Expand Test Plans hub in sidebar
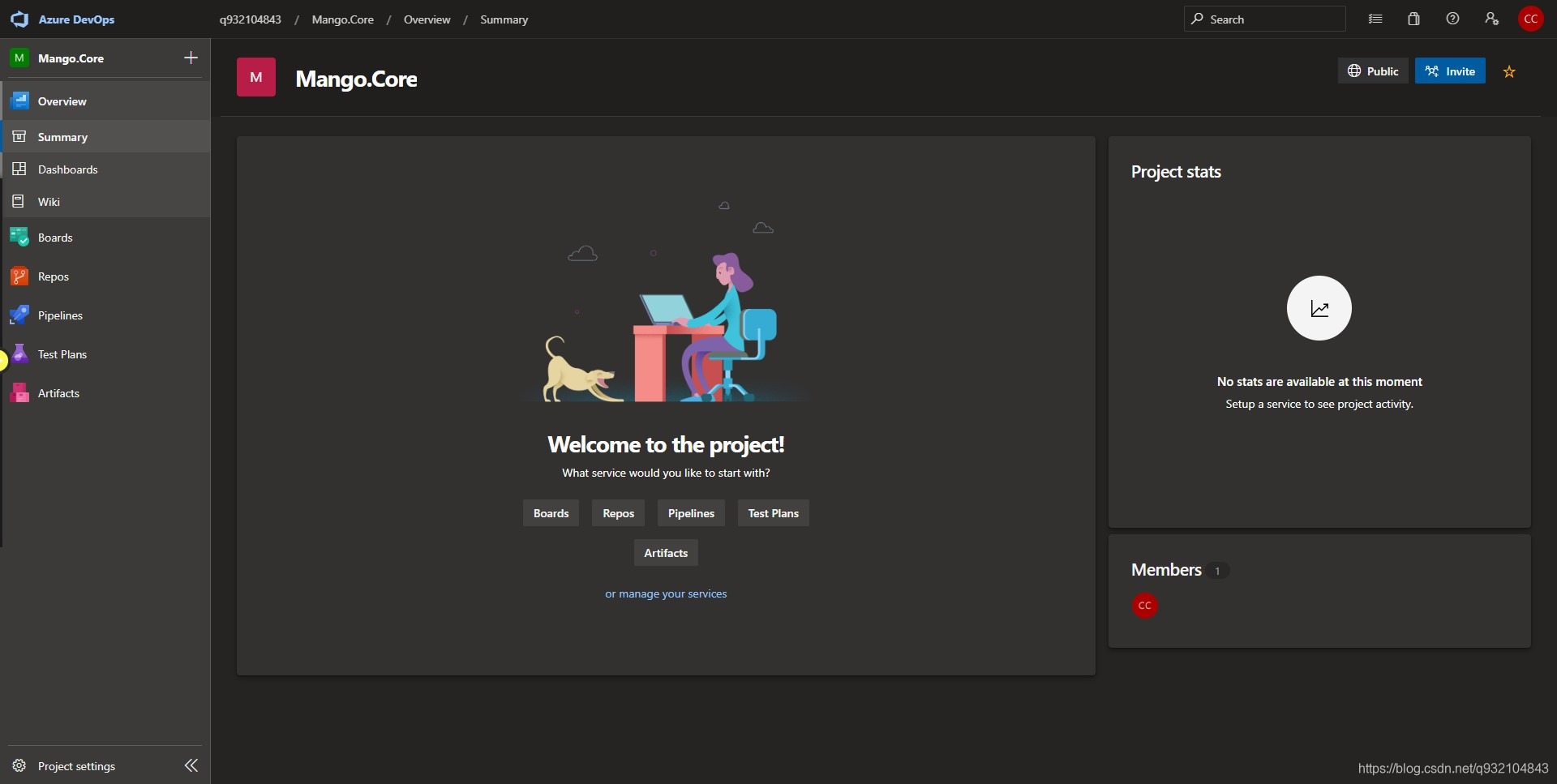Viewport: 1557px width, 784px height. coord(105,354)
